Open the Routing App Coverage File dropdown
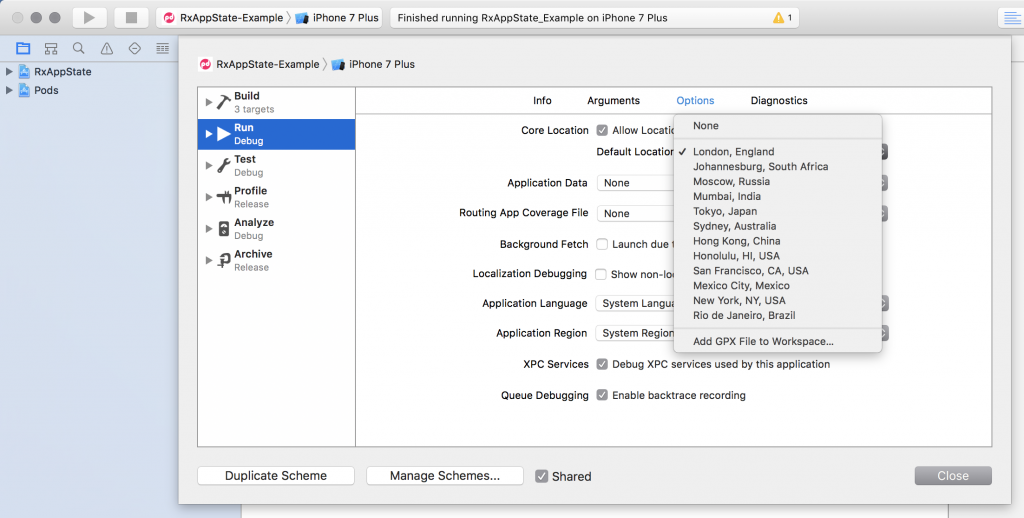The height and width of the screenshot is (518, 1024). [742, 214]
